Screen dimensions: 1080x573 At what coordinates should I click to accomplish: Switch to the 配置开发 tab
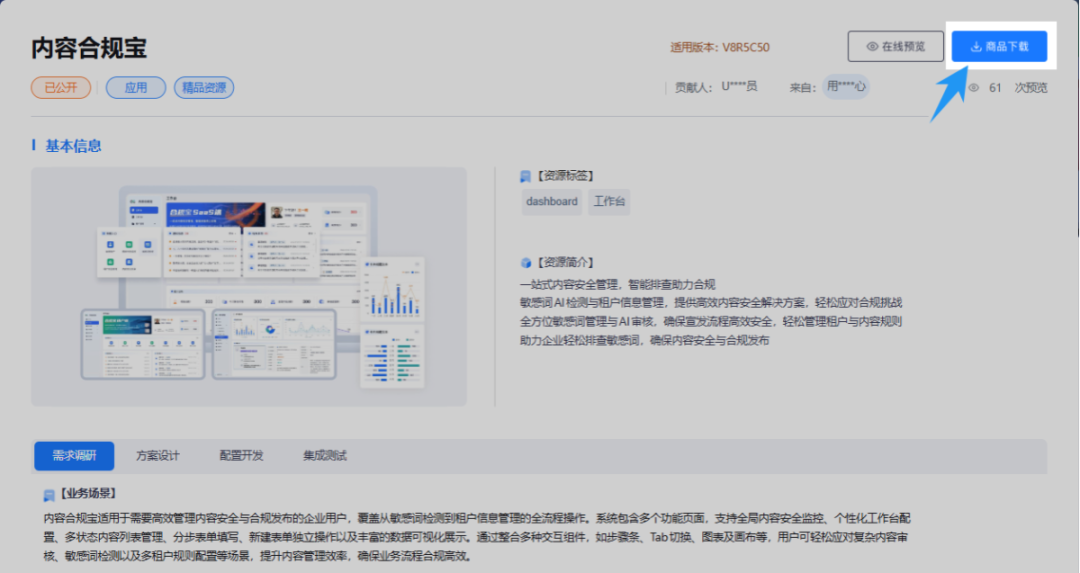241,456
